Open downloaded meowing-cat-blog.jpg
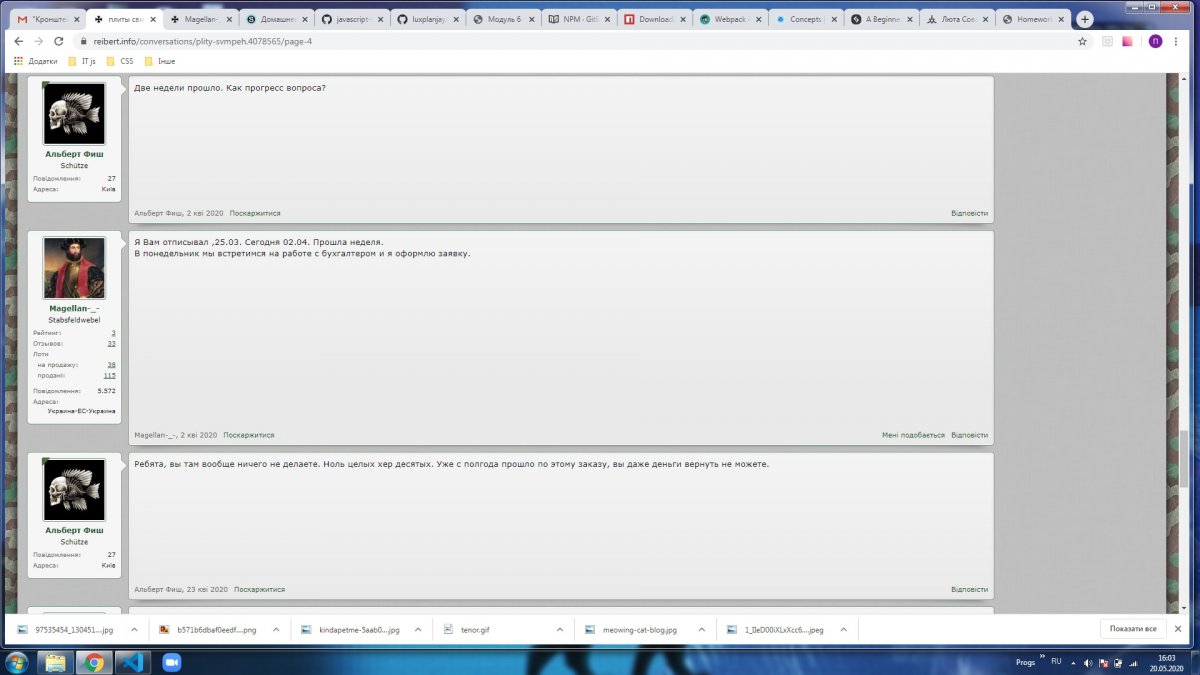Screen dimensions: 1200x675 pyautogui.click(x=635, y=630)
